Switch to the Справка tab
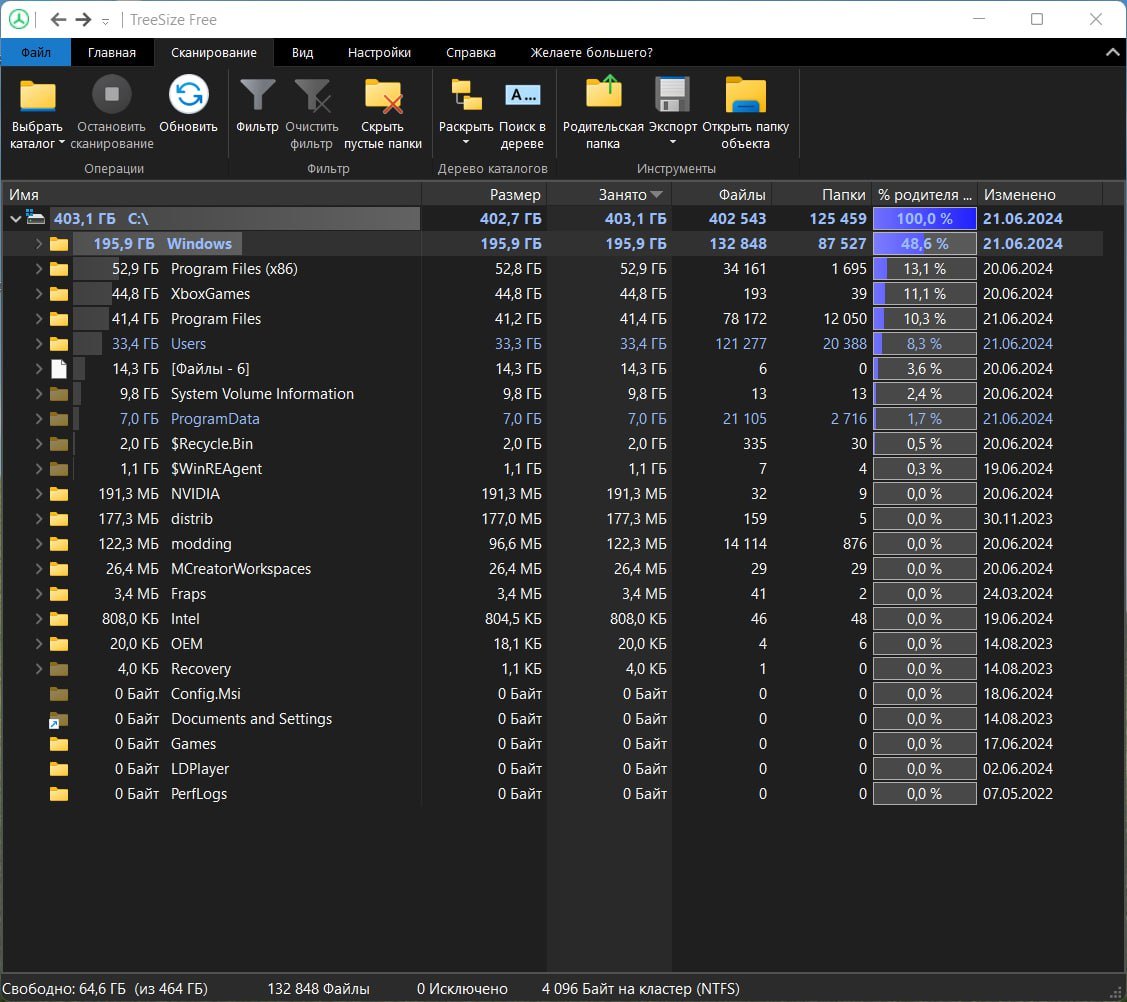The height and width of the screenshot is (1002, 1127). 471,52
